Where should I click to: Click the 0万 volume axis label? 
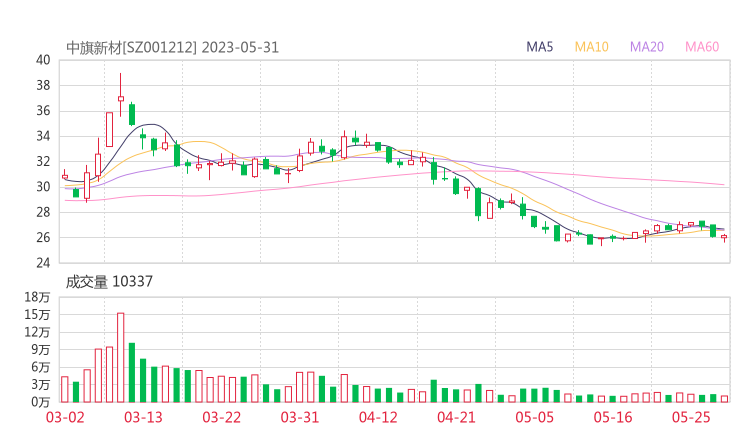point(41,402)
